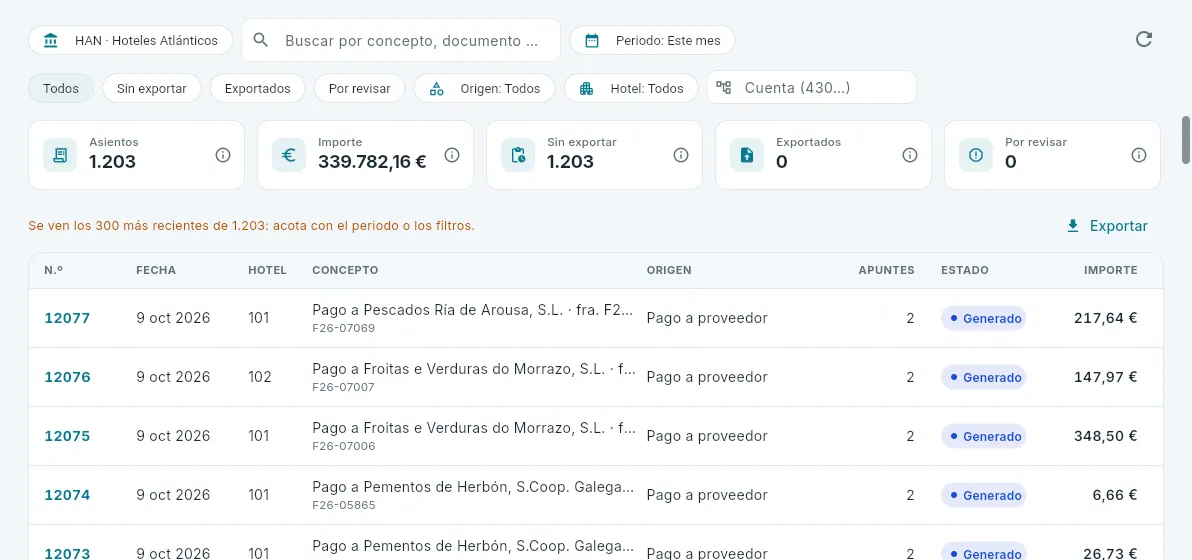
Task: Click the N.º column header
Action: tap(53, 270)
